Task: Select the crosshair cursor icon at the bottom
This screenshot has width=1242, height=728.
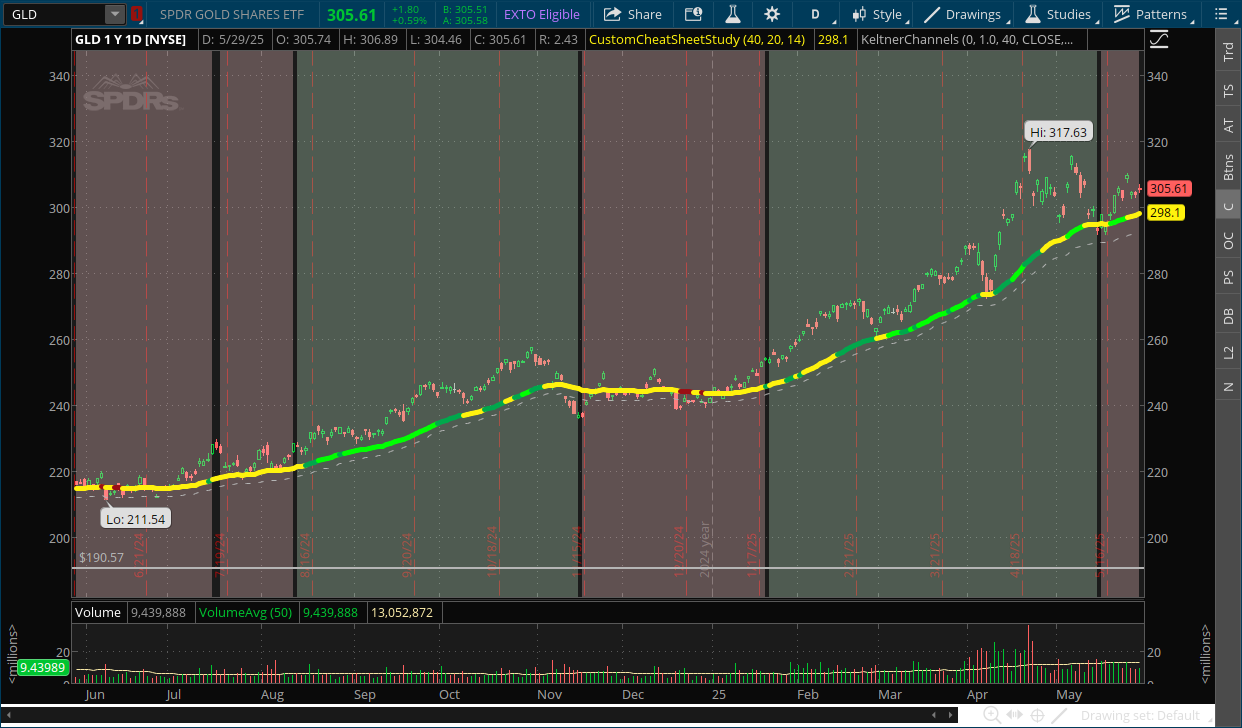Action: pyautogui.click(x=1038, y=715)
